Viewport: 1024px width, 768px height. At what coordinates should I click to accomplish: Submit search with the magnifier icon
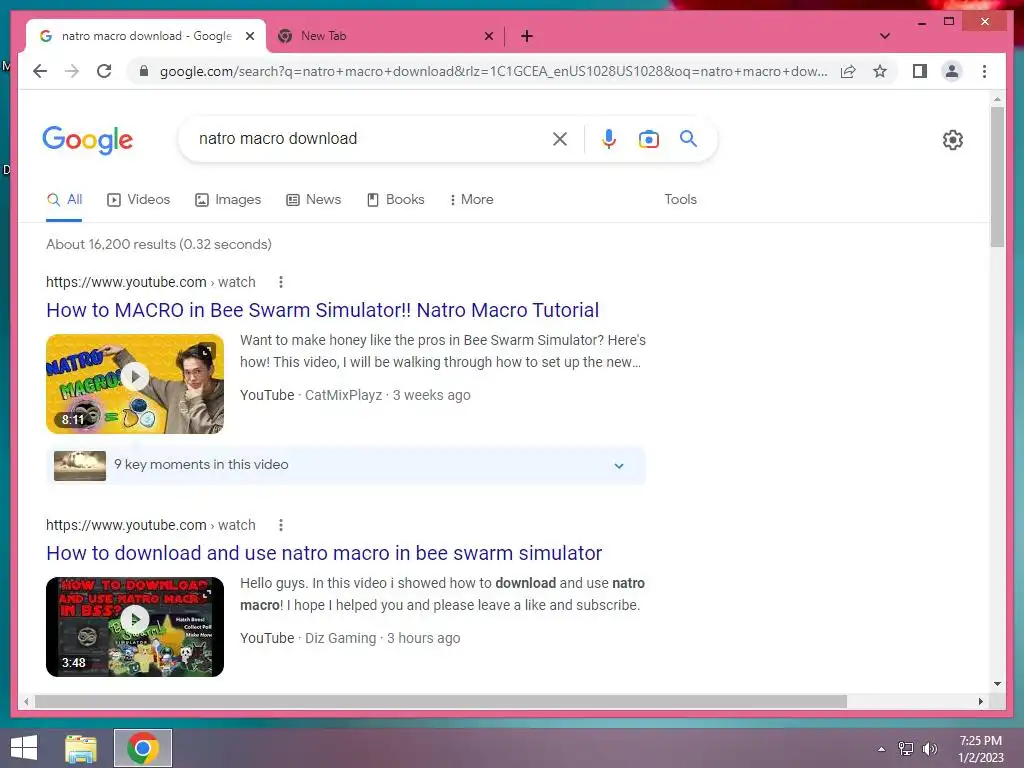pyautogui.click(x=688, y=138)
